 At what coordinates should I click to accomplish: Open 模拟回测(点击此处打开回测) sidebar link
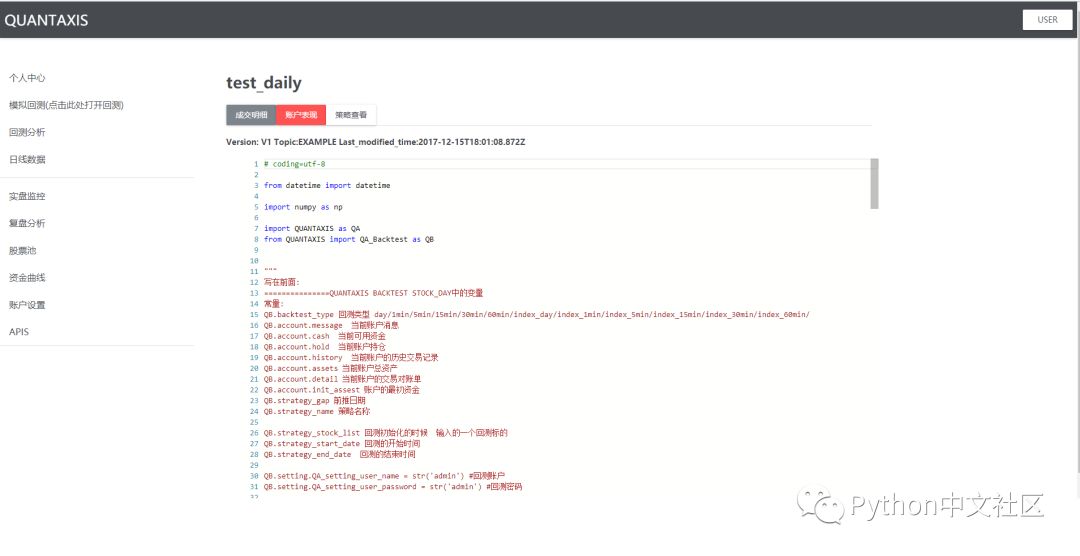point(66,105)
